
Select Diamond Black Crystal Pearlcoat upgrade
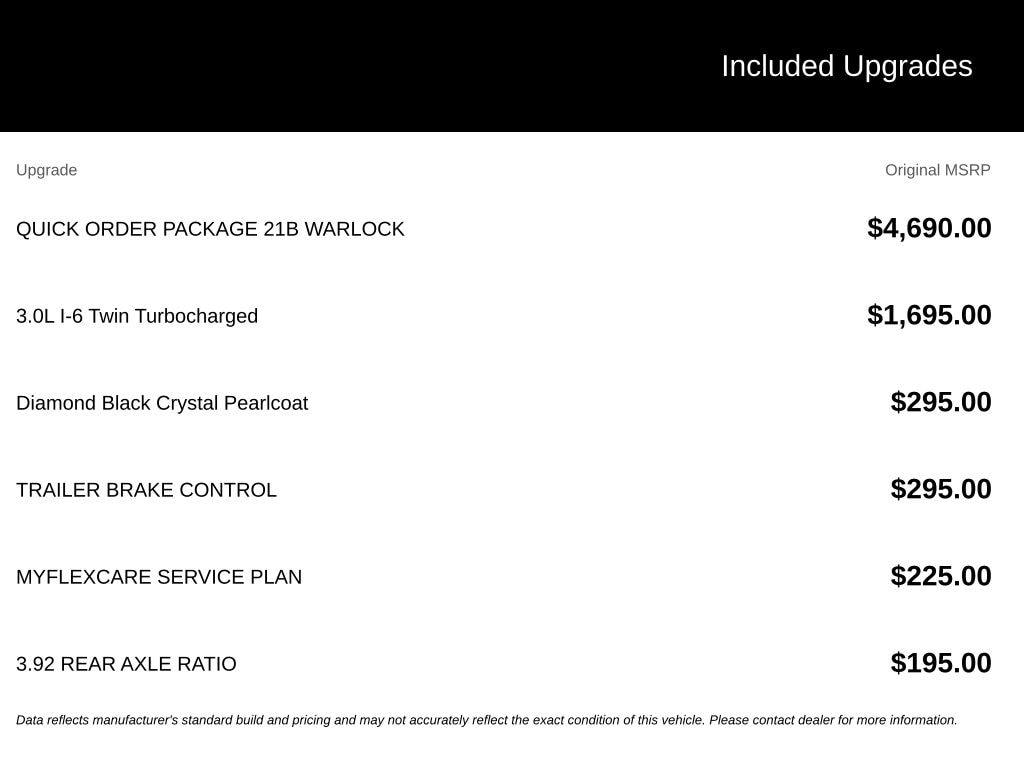coord(162,403)
